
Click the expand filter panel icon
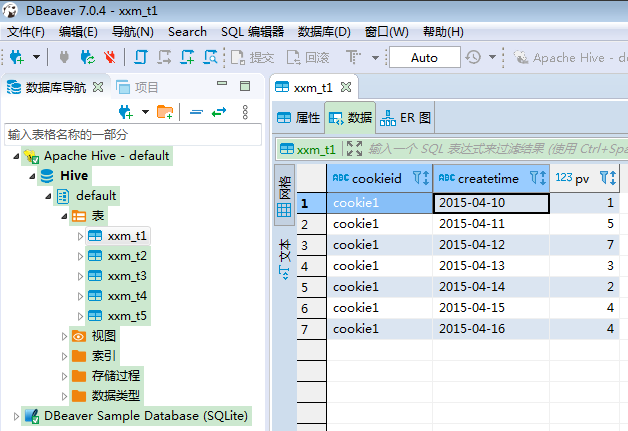pyautogui.click(x=354, y=149)
